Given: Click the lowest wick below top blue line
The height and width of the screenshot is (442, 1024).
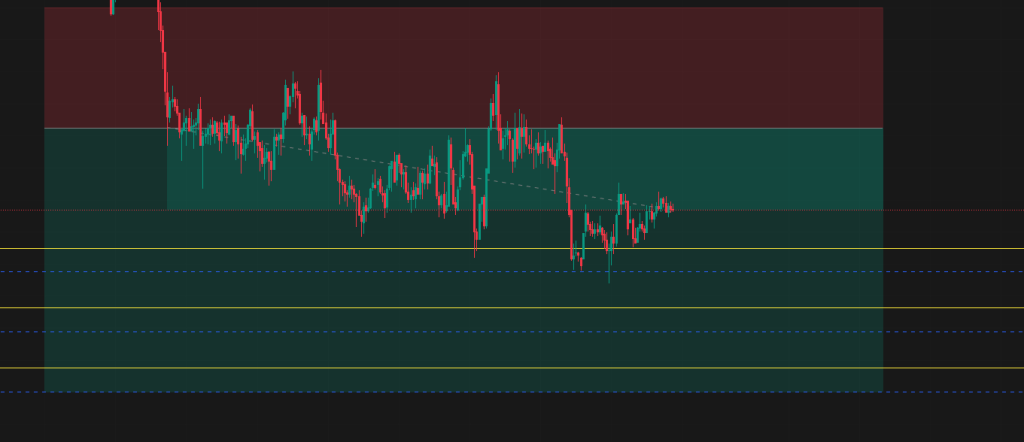Looking at the screenshot, I should 609,274.
